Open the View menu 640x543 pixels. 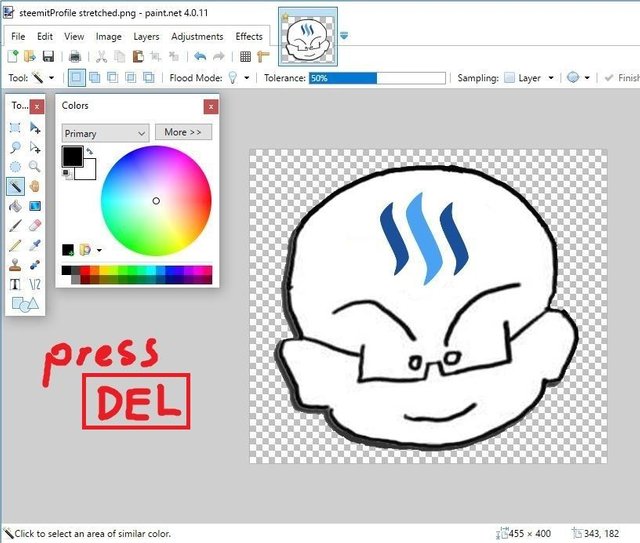(74, 36)
